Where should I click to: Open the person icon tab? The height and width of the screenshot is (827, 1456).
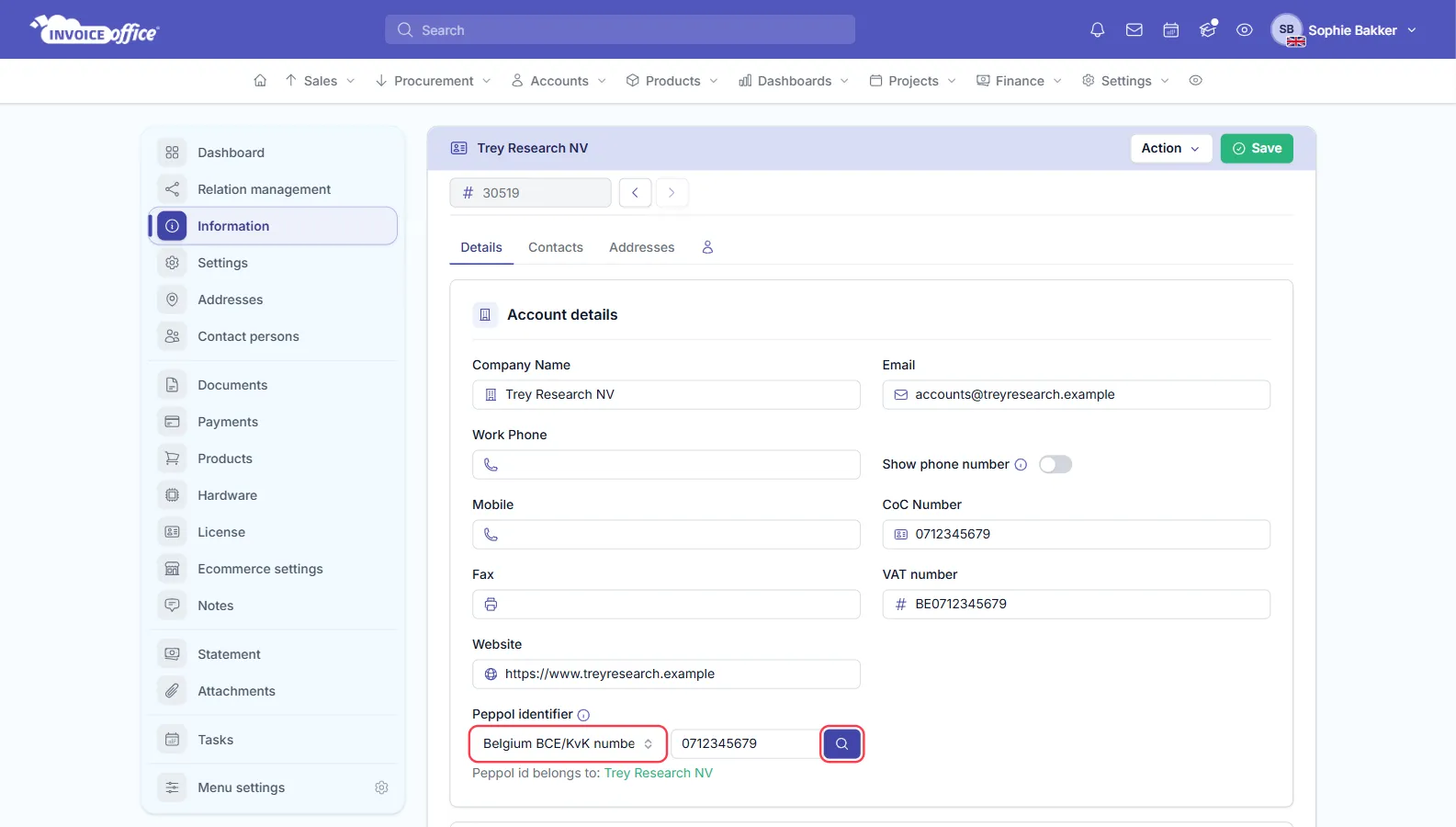click(x=707, y=247)
